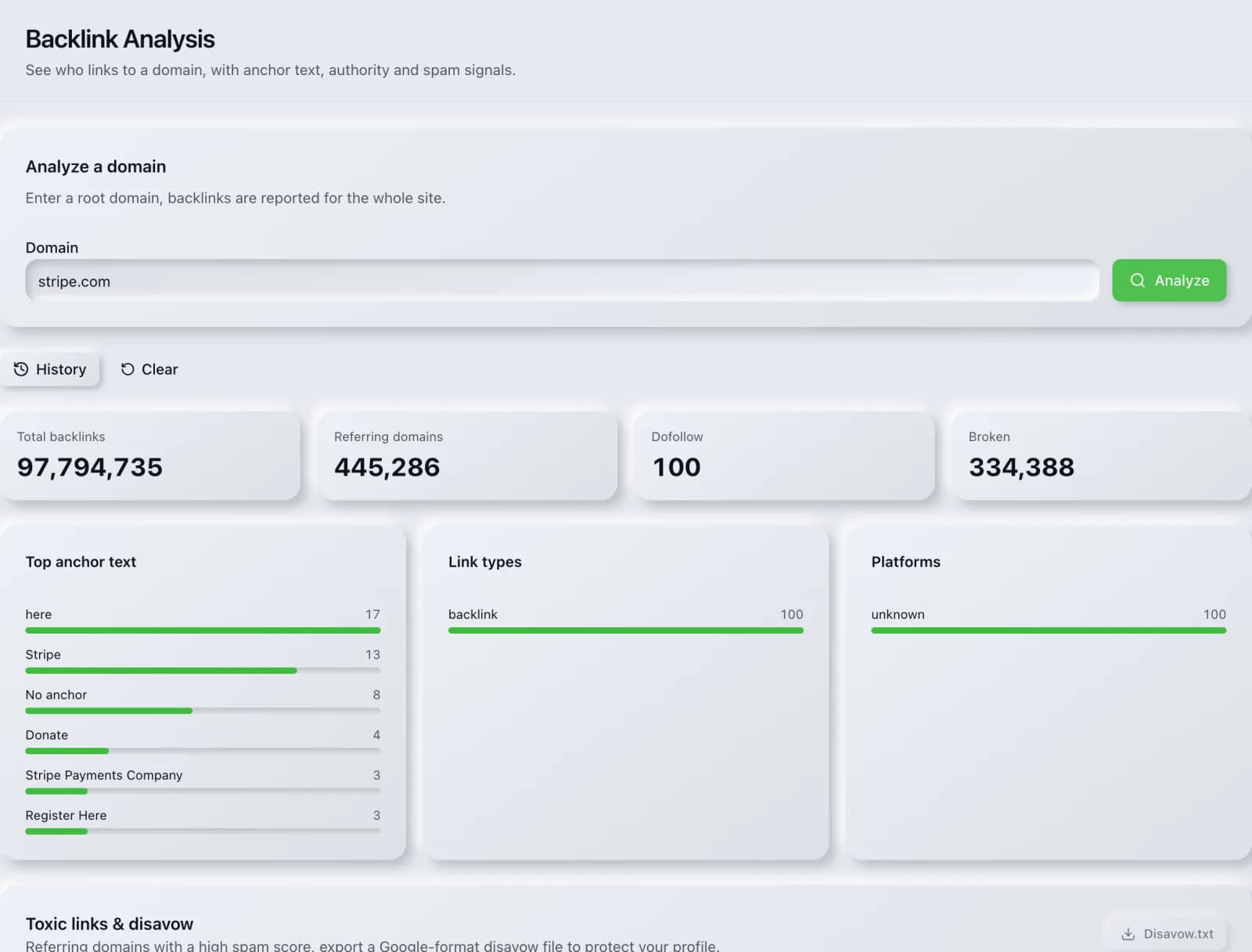Click the 'here' anchor text progress bar
The width and height of the screenshot is (1252, 952).
(203, 630)
